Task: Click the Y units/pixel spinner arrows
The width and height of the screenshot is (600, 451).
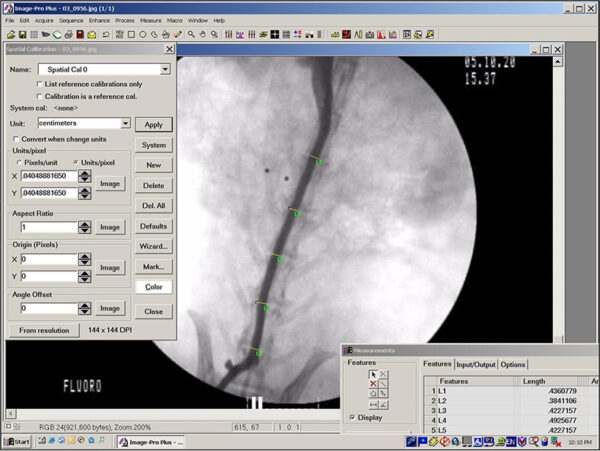Action: (85, 193)
